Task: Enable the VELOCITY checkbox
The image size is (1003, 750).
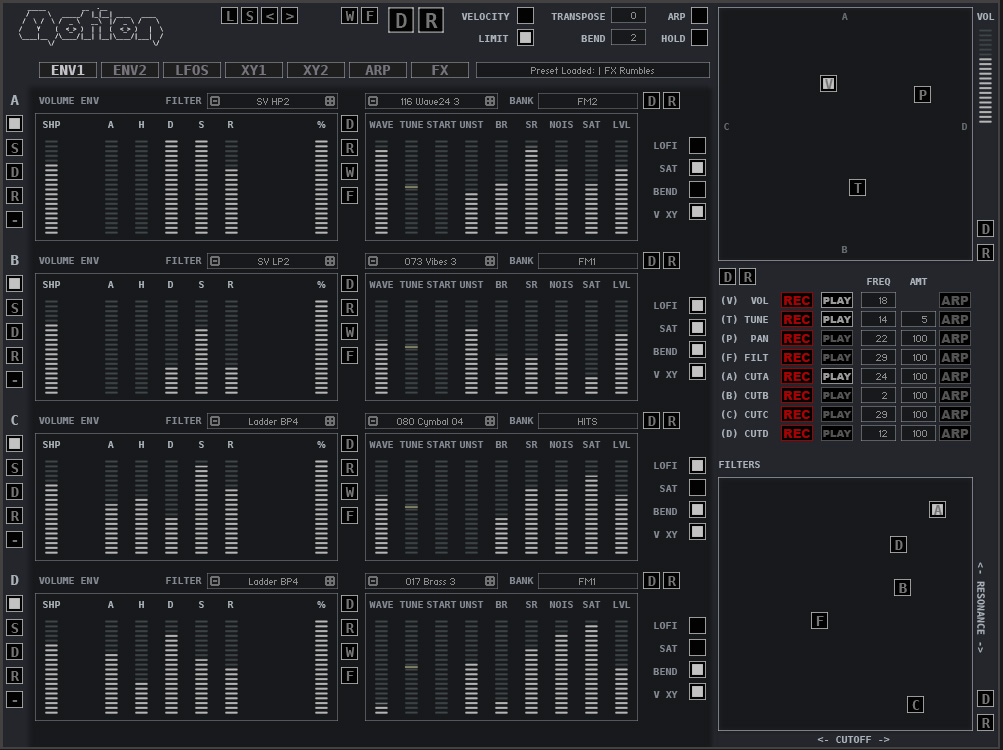Action: pos(525,16)
